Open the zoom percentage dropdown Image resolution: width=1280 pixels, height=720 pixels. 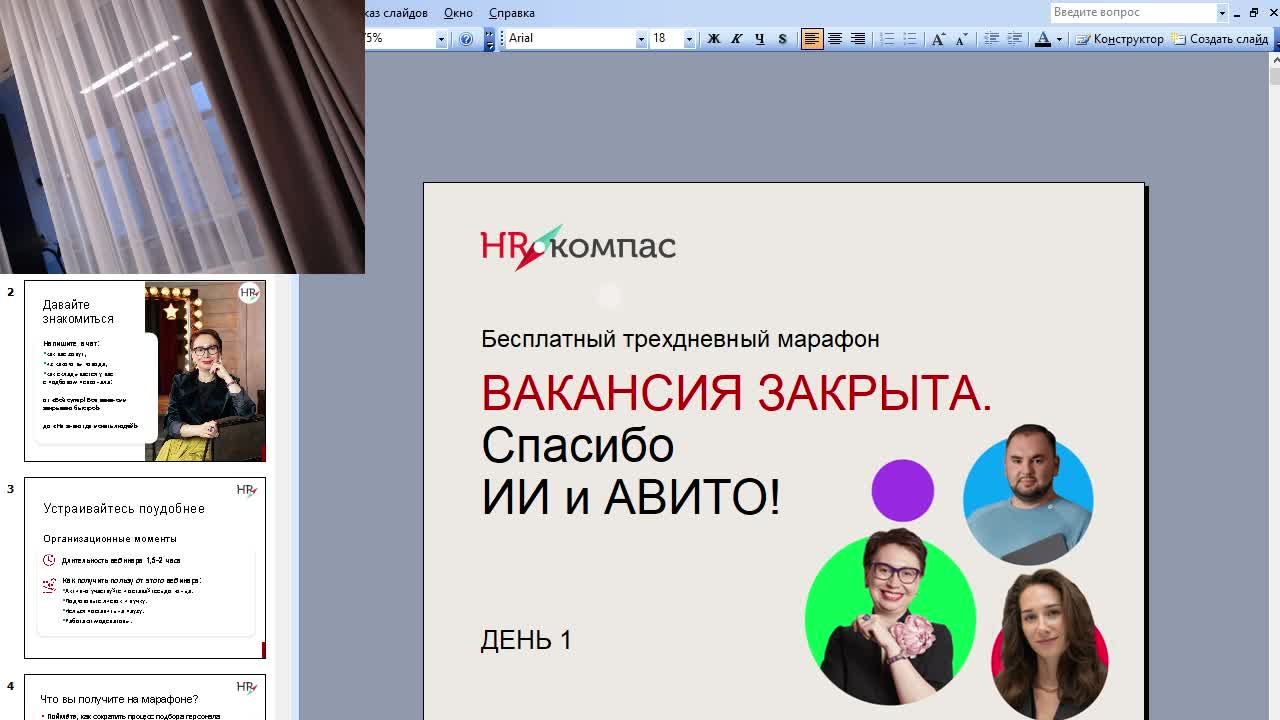(x=441, y=39)
